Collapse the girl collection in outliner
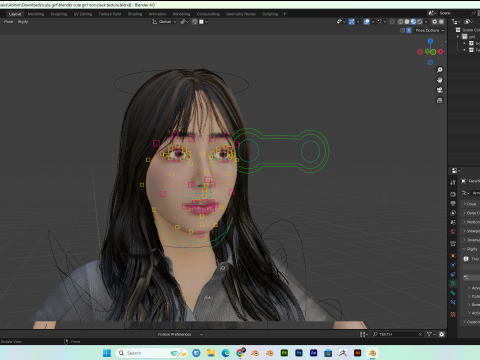The width and height of the screenshot is (480, 360). pos(458,37)
